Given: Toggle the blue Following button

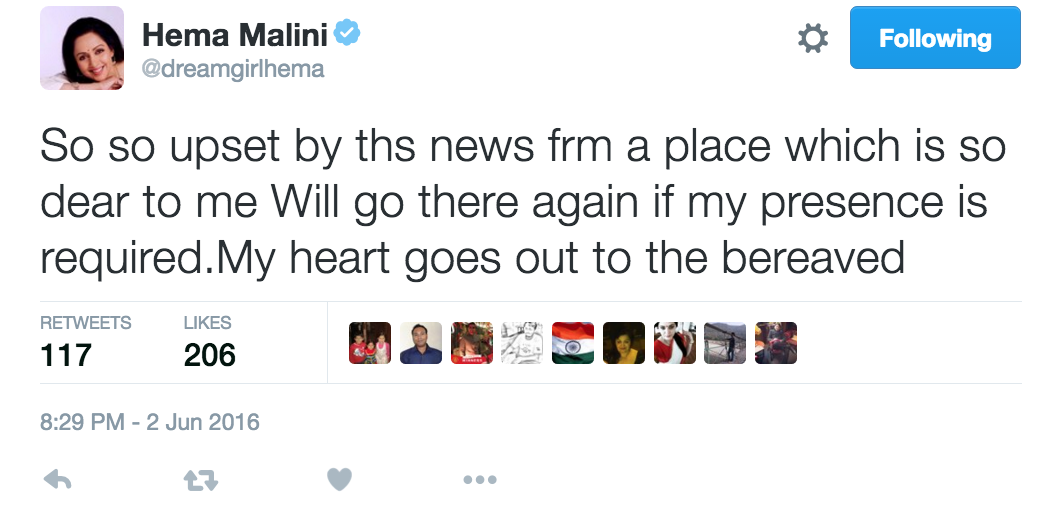Looking at the screenshot, I should [x=935, y=39].
